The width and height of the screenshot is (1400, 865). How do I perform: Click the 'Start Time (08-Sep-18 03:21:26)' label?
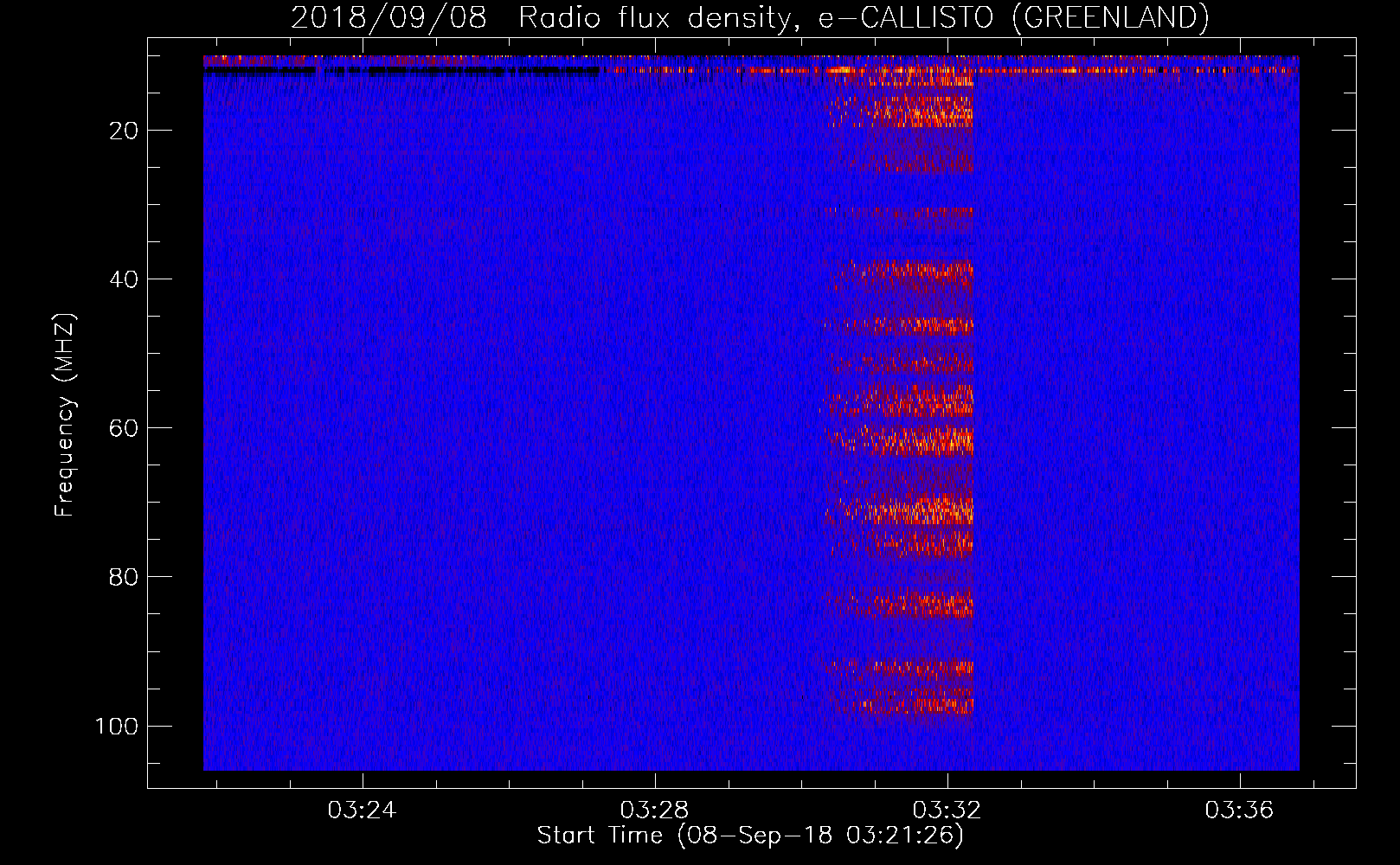click(750, 836)
